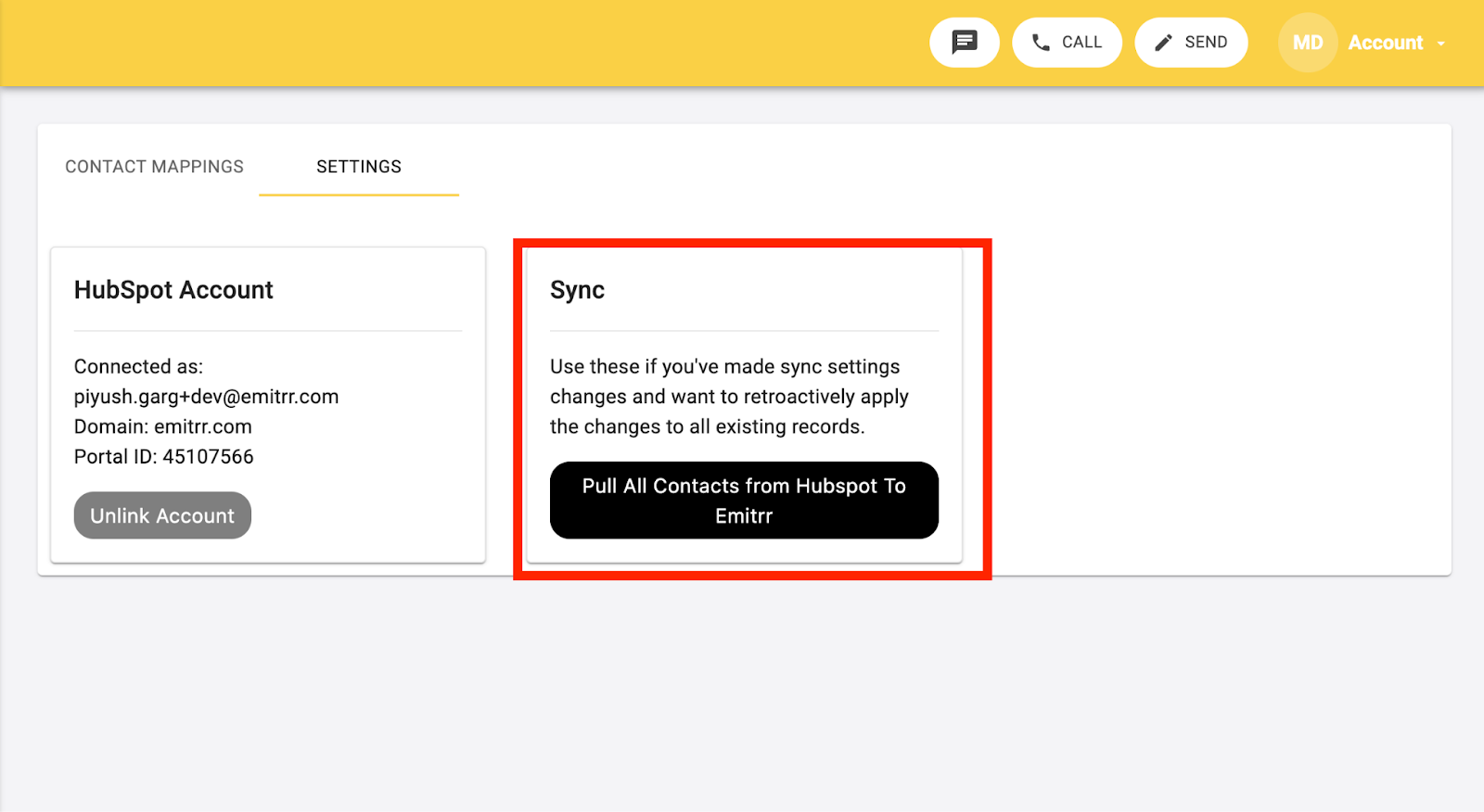The width and height of the screenshot is (1484, 812).
Task: Expand the Account dropdown arrow
Action: tap(1441, 44)
